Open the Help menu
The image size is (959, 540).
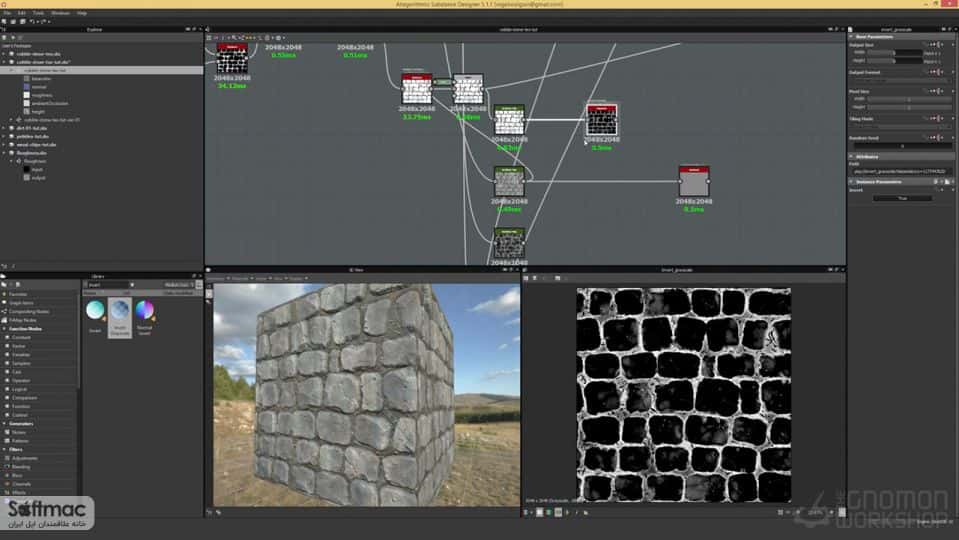82,13
